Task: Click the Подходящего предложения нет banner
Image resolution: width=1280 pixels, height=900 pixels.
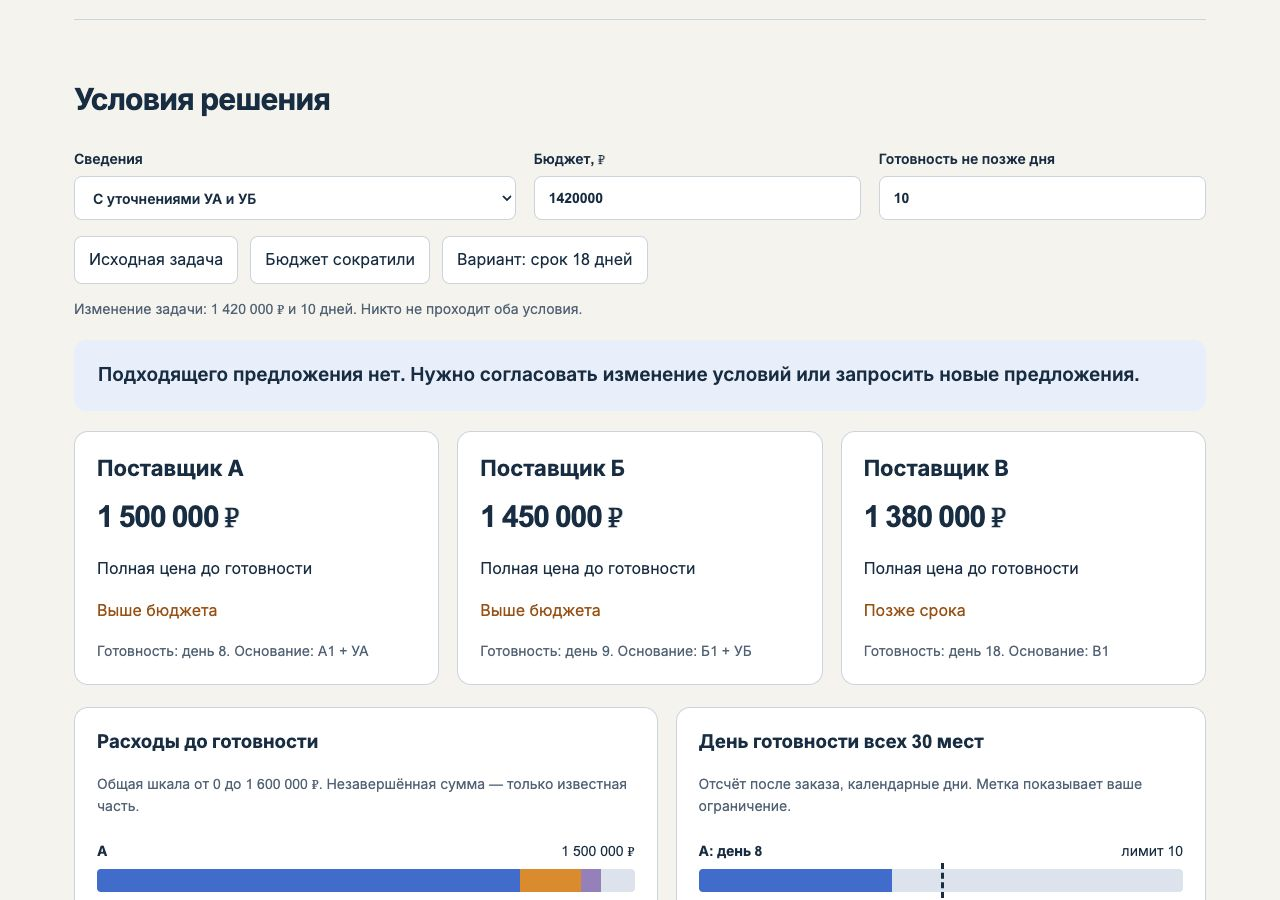Action: [640, 375]
